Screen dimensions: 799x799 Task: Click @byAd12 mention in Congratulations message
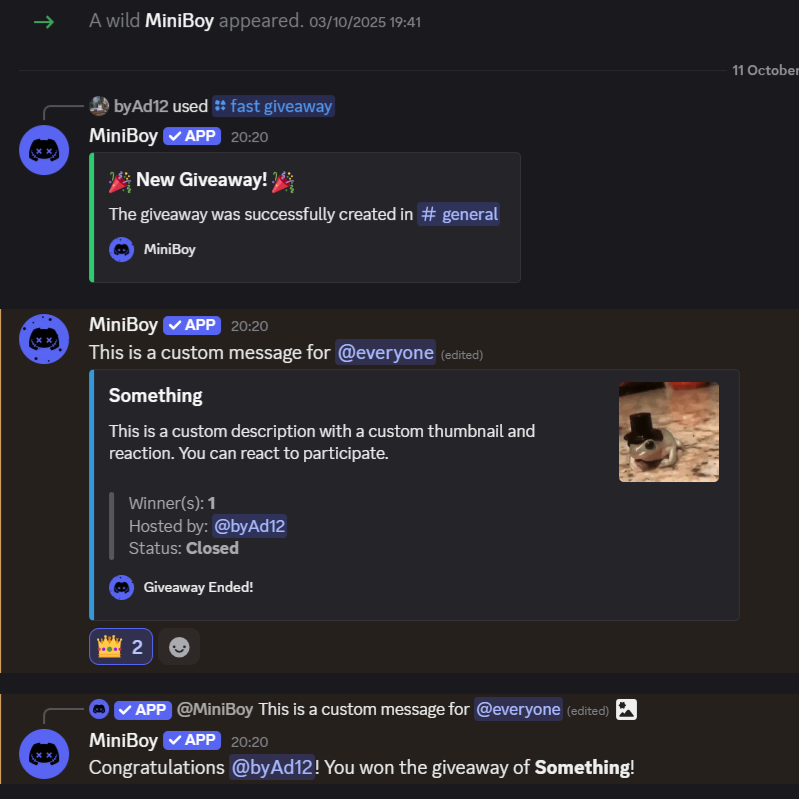[272, 767]
